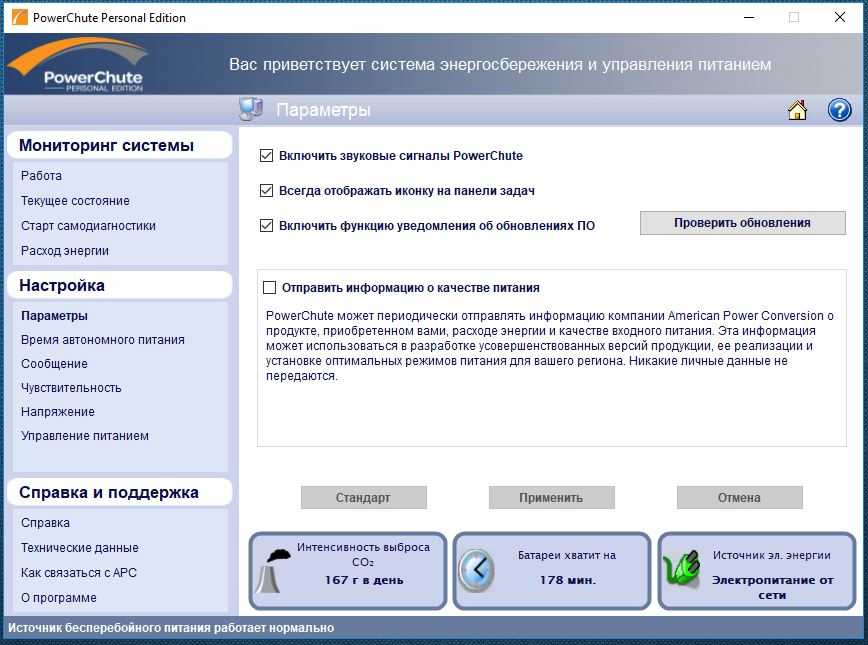Viewport: 868px width, 645px height.
Task: Click the "Применить" button
Action: click(x=551, y=498)
